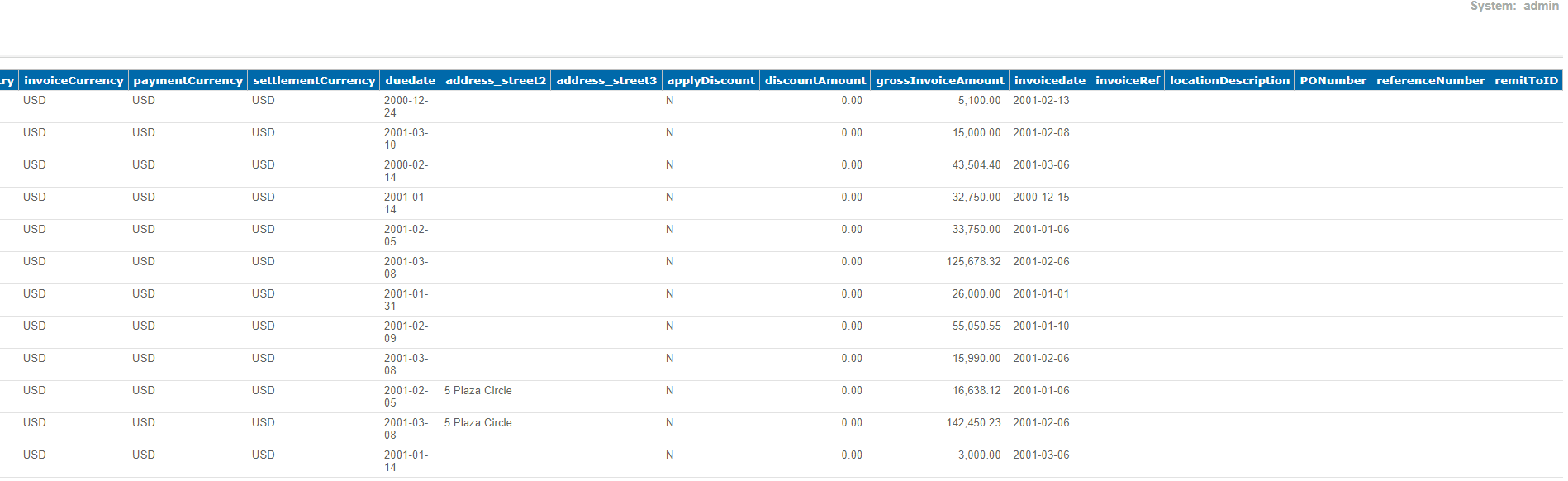Click the discountAmount column header
This screenshot has height=481, width=1568.
pyautogui.click(x=815, y=80)
